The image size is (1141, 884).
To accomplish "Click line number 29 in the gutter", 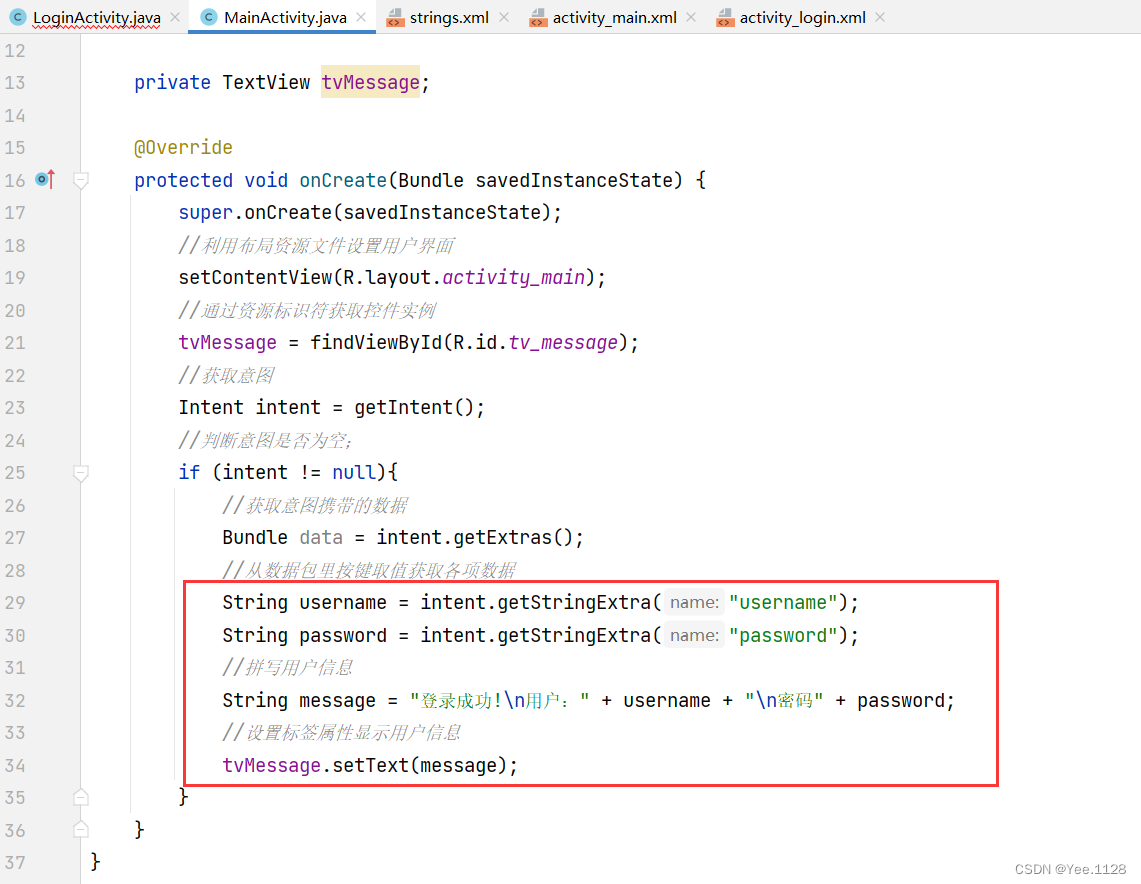I will click(15, 602).
